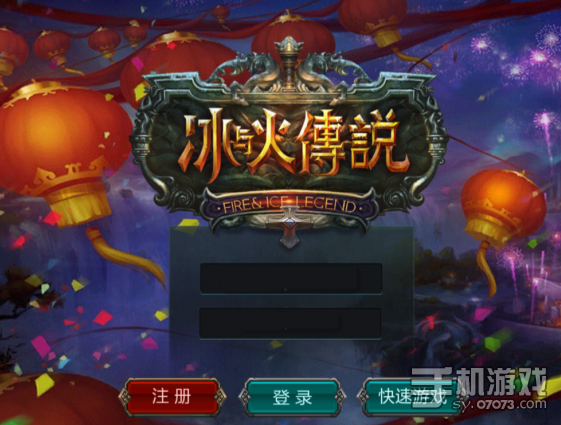The width and height of the screenshot is (561, 425).
Task: Focus the lower password input field
Action: [290, 323]
